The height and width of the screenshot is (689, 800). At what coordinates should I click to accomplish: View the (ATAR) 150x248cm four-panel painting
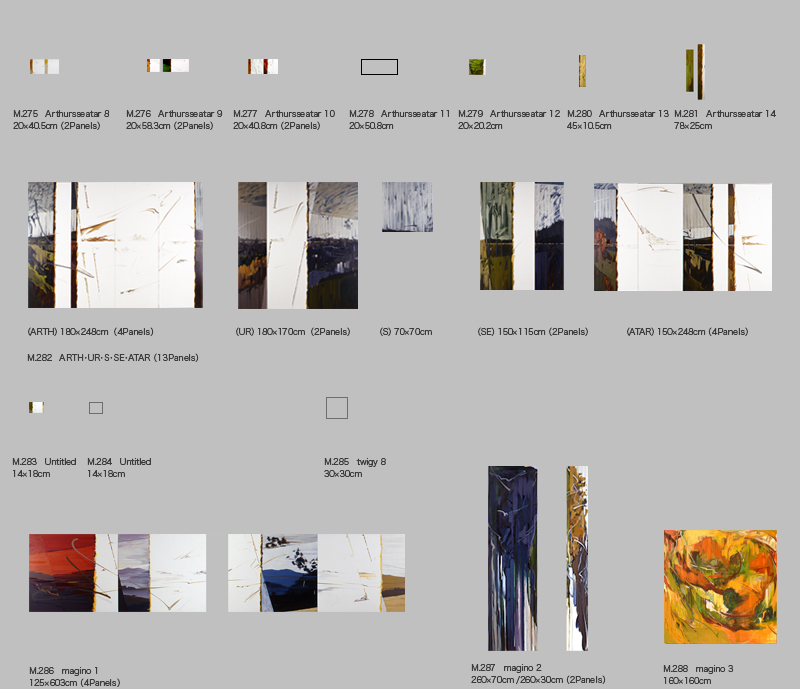coord(683,237)
